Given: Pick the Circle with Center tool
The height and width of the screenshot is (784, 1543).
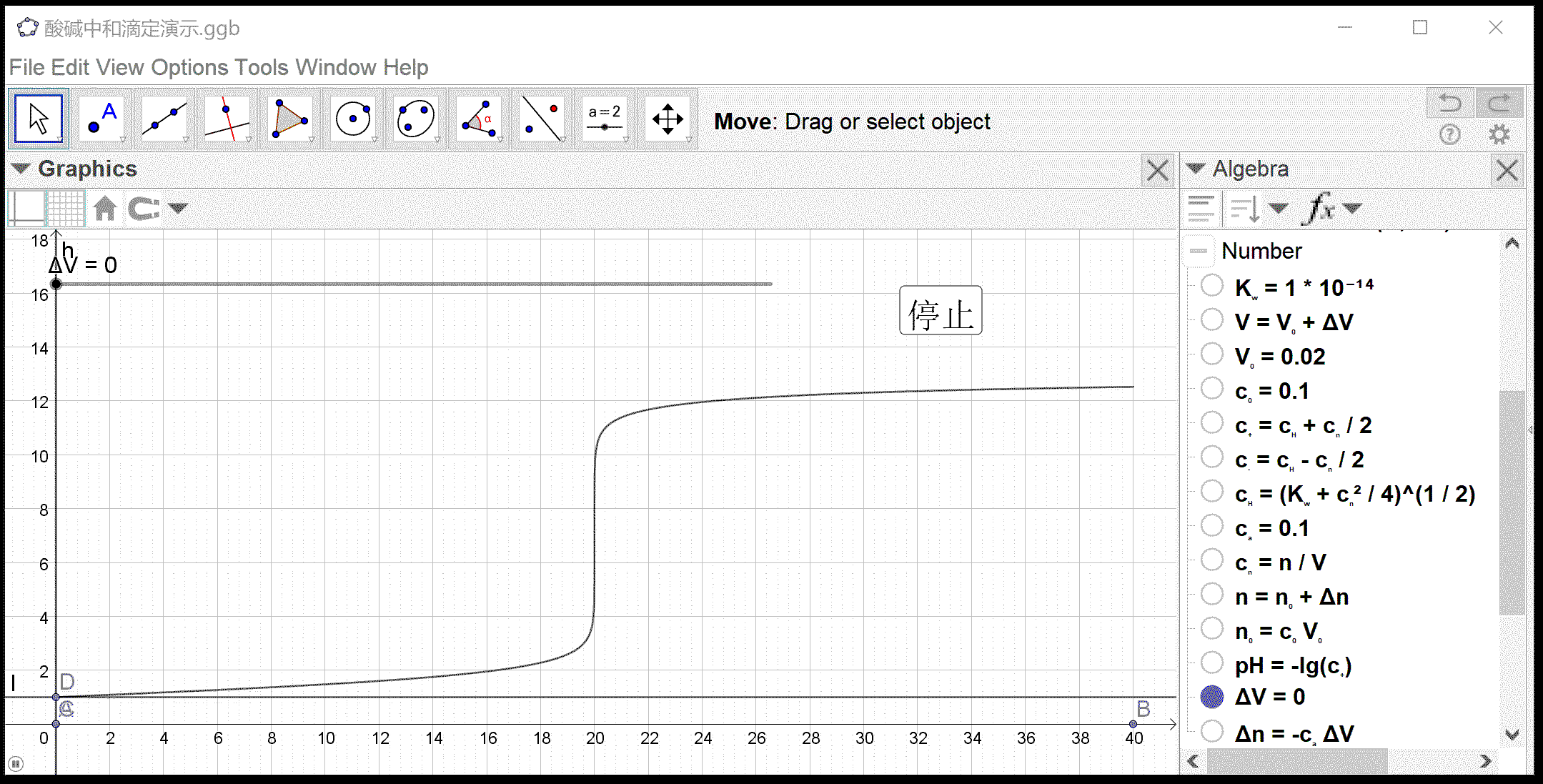Looking at the screenshot, I should pyautogui.click(x=353, y=119).
